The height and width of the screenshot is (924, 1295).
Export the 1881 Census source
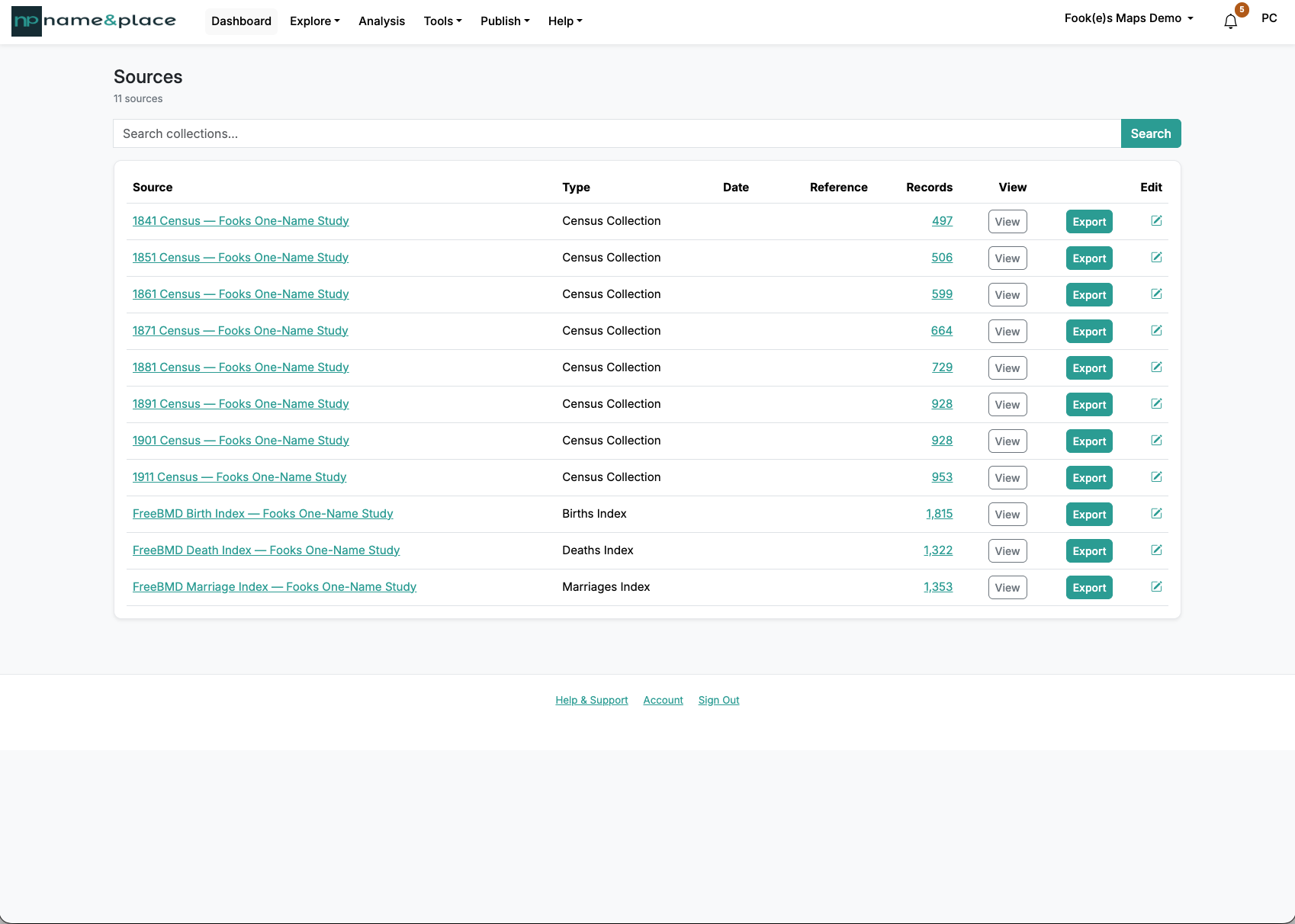1089,368
